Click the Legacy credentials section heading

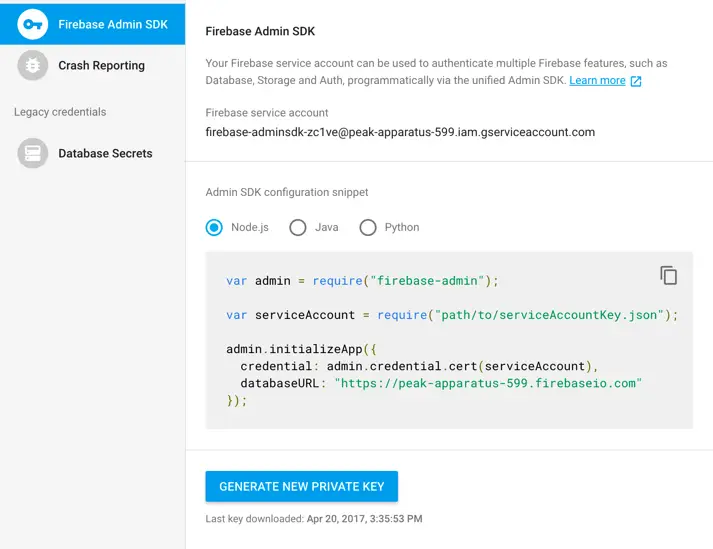[x=60, y=112]
